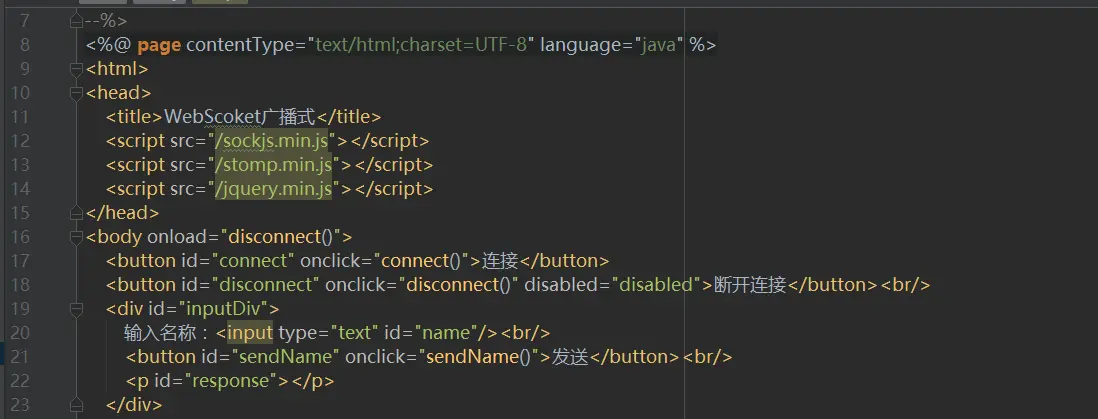Viewport: 1098px width, 419px height.
Task: Click line number 13 in the gutter
Action: pyautogui.click(x=20, y=165)
